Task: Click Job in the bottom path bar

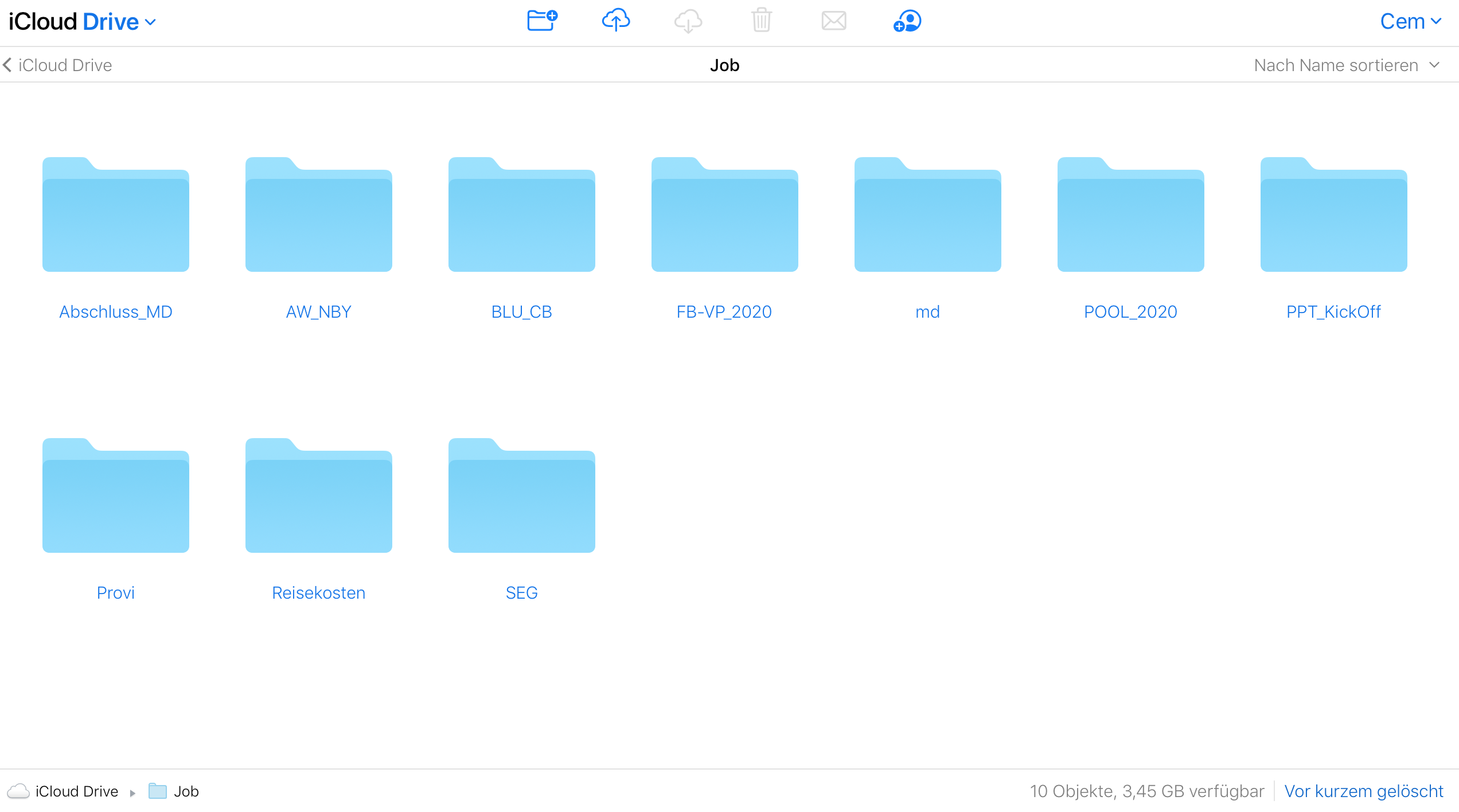Action: pyautogui.click(x=186, y=791)
